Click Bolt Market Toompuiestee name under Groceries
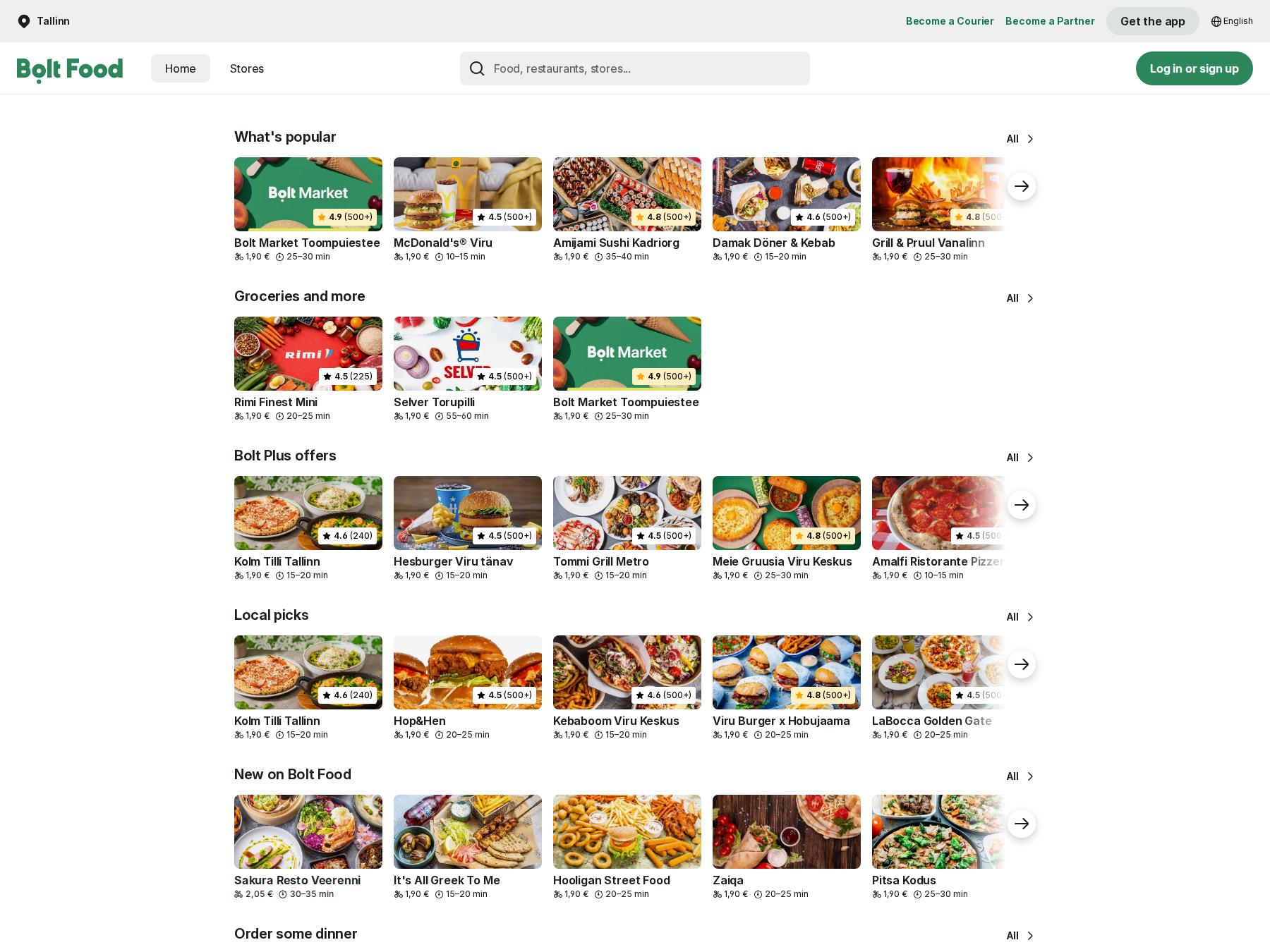The width and height of the screenshot is (1270, 952). coord(626,402)
